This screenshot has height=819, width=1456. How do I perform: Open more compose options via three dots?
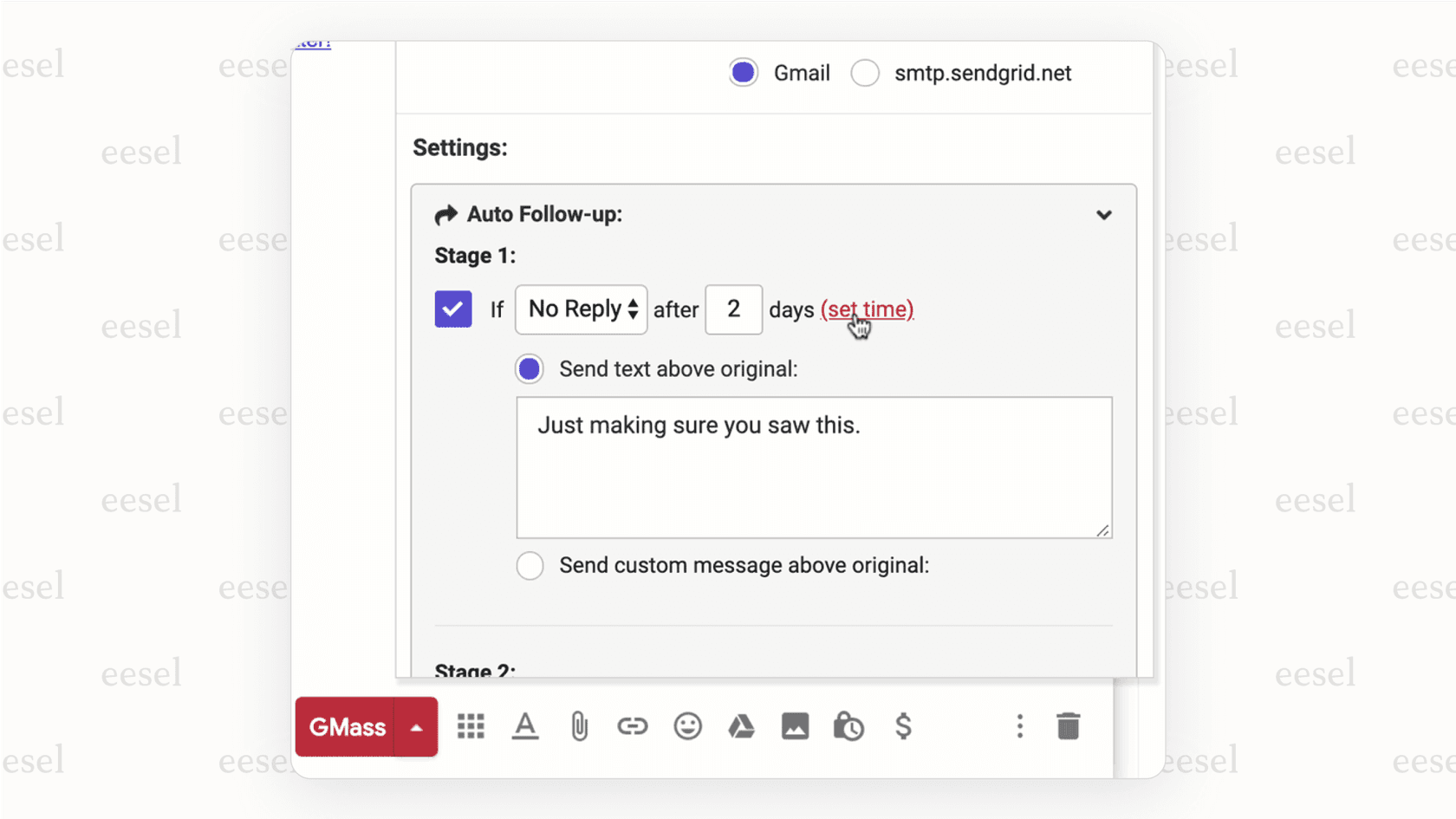click(x=1019, y=726)
